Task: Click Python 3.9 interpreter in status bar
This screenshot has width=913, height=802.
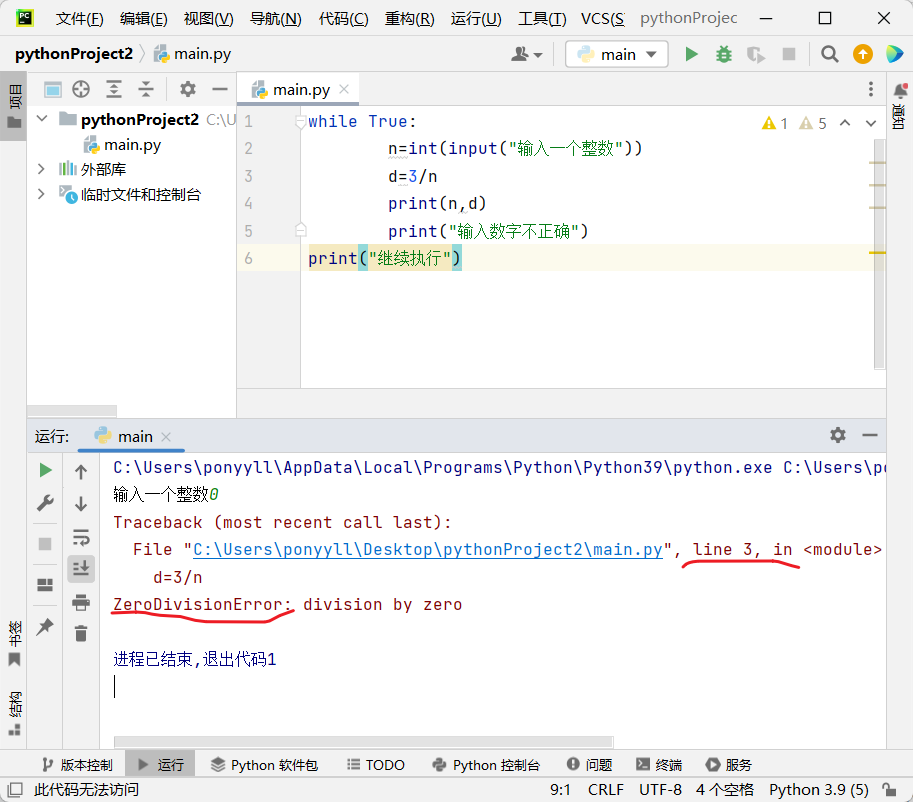Action: click(x=818, y=790)
